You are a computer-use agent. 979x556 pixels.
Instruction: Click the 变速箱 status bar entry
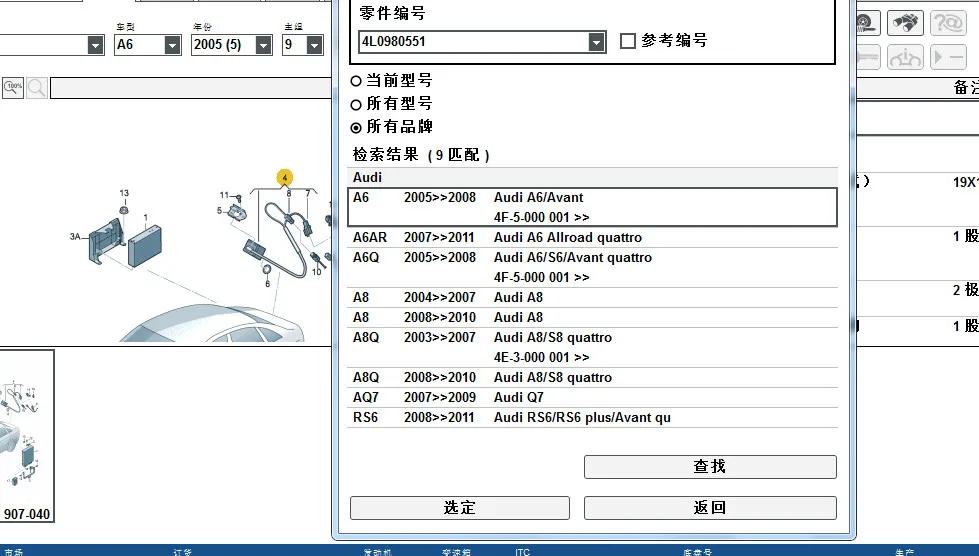pyautogui.click(x=456, y=552)
